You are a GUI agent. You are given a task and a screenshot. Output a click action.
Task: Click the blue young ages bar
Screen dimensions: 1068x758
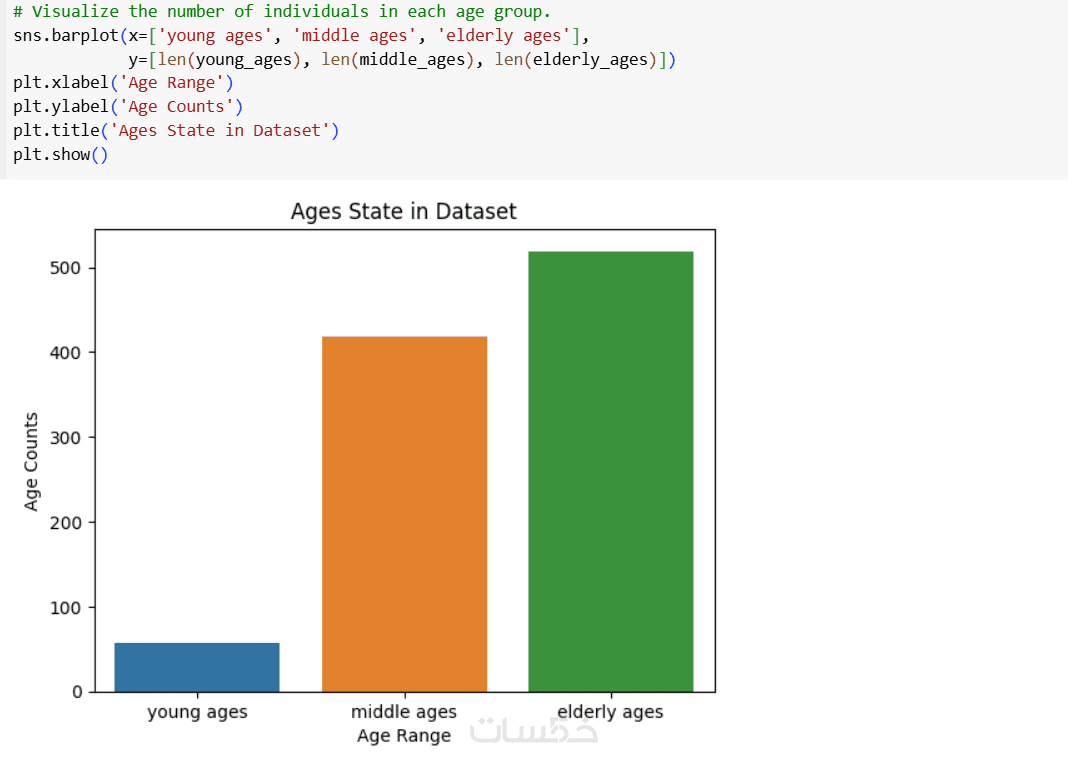(x=197, y=666)
